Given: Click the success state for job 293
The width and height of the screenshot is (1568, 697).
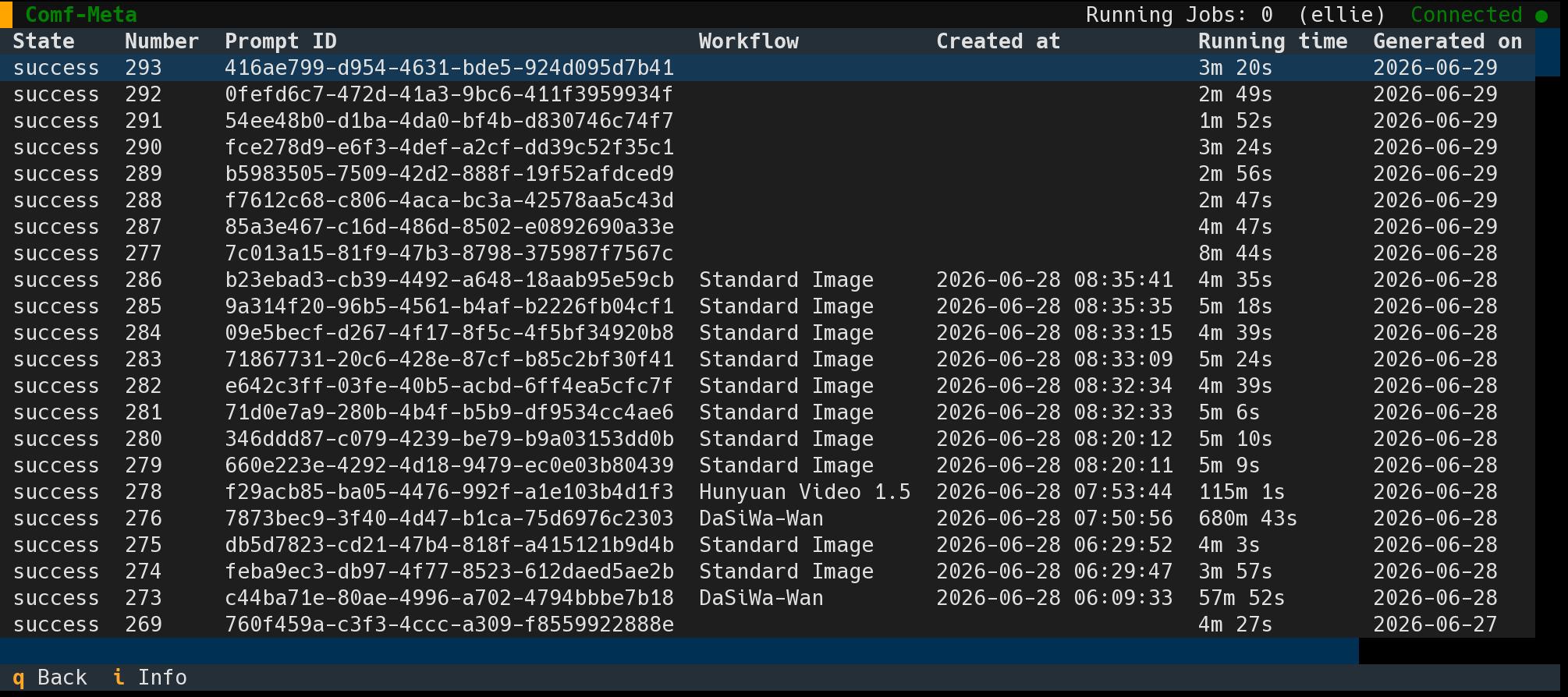Looking at the screenshot, I should click(x=56, y=68).
